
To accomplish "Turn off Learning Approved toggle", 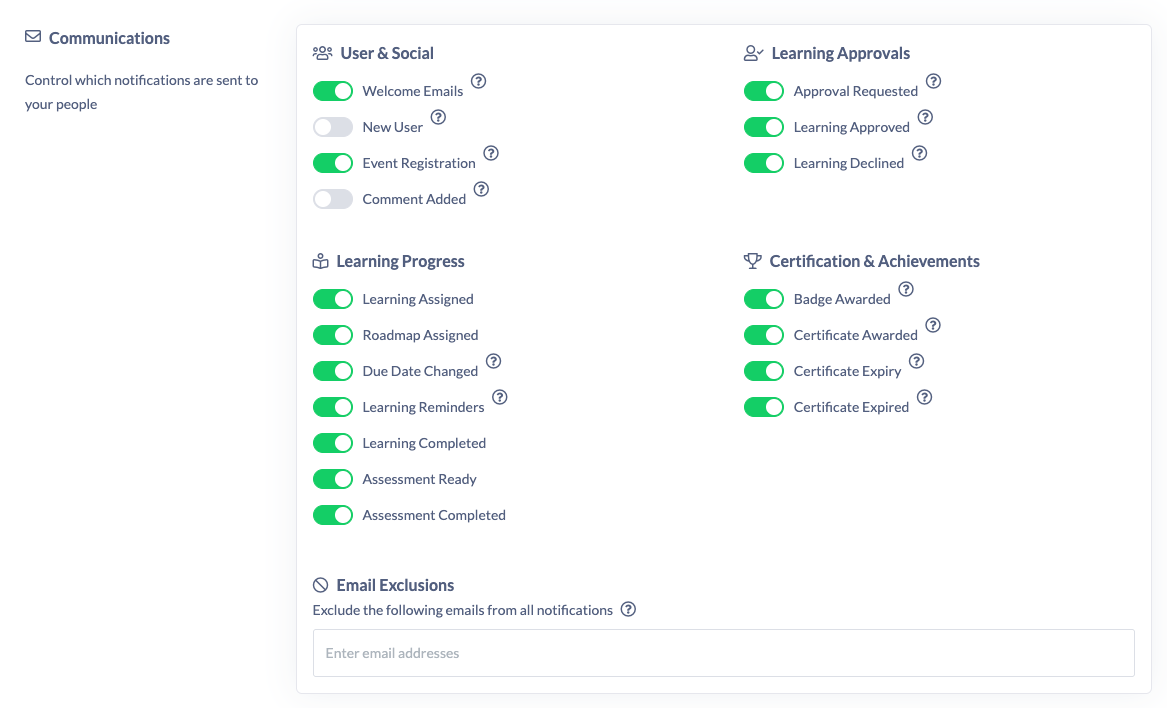I will coord(764,127).
